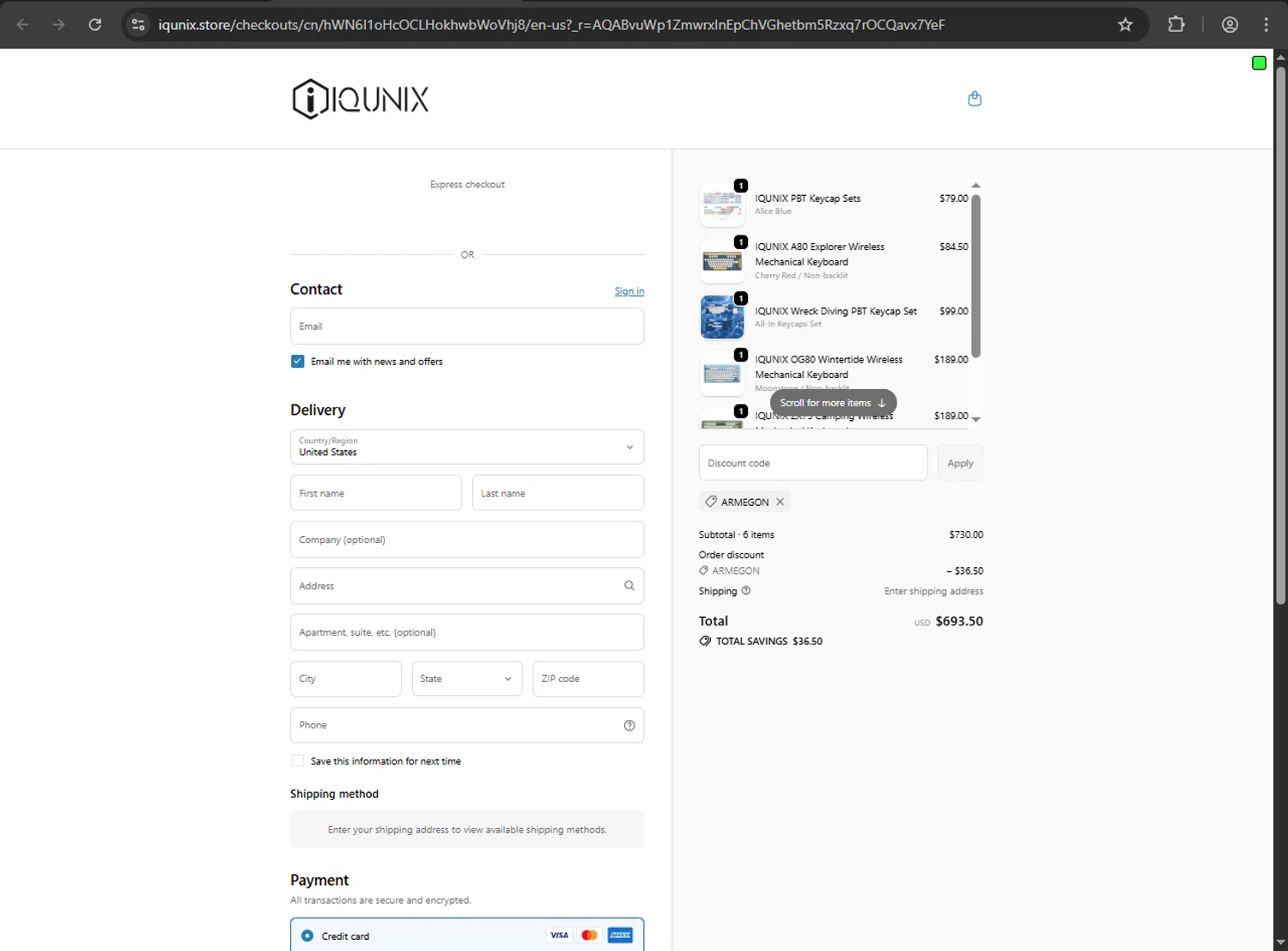This screenshot has width=1288, height=951.
Task: Click the Express checkout label
Action: (x=467, y=185)
